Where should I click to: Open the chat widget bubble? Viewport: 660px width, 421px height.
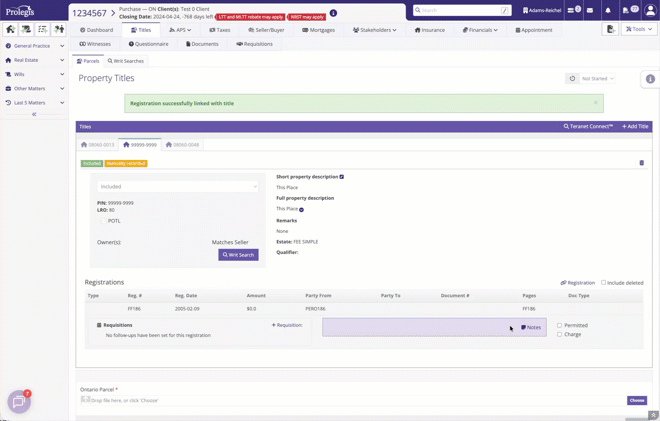click(19, 402)
